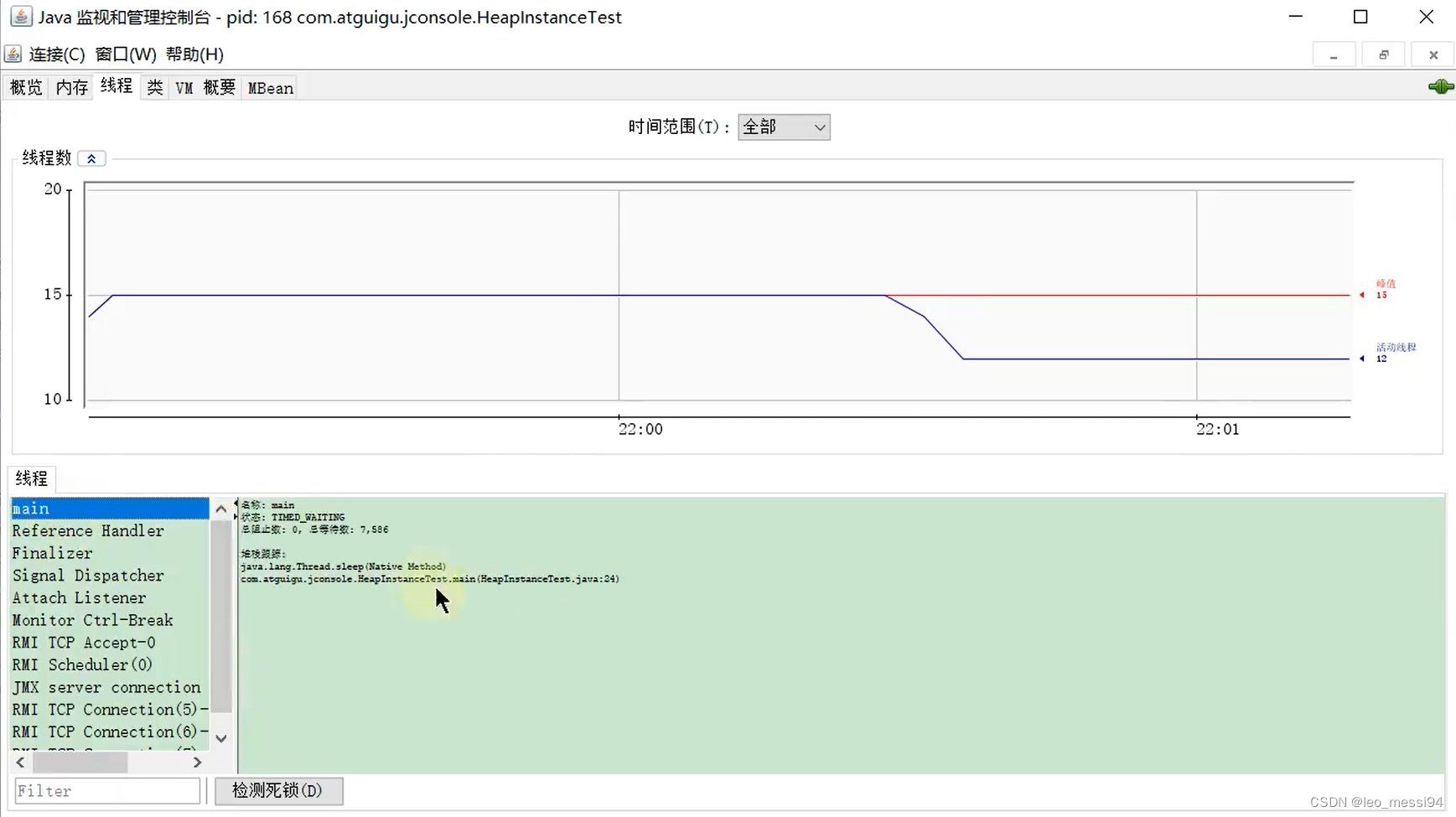Select the Reference Handler thread
Image resolution: width=1456 pixels, height=817 pixels.
click(x=110, y=531)
